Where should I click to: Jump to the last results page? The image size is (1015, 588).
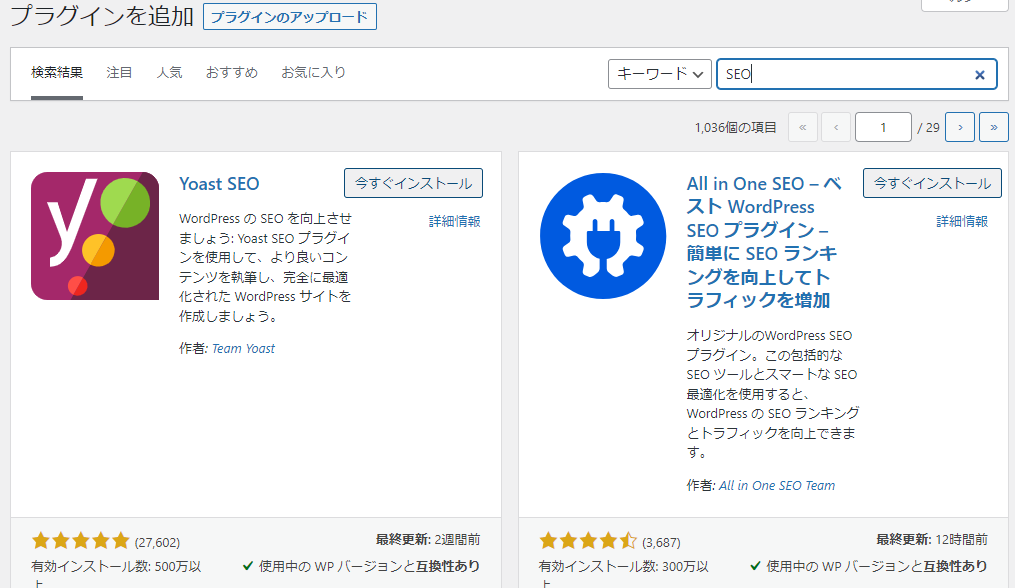(x=994, y=127)
